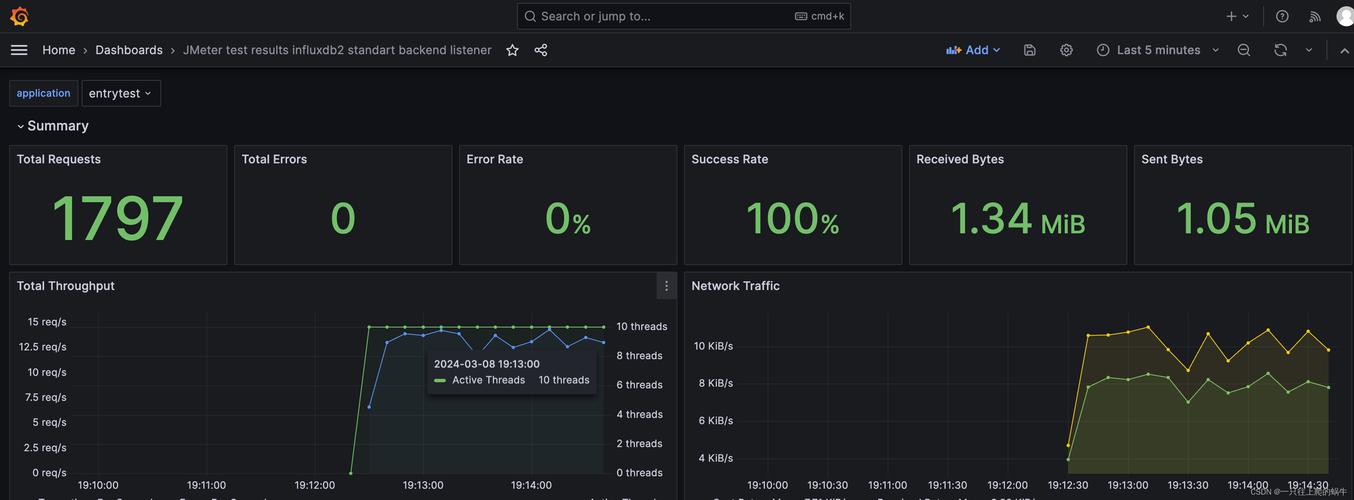Click the 100% success rate value
The width and height of the screenshot is (1354, 500).
point(793,219)
